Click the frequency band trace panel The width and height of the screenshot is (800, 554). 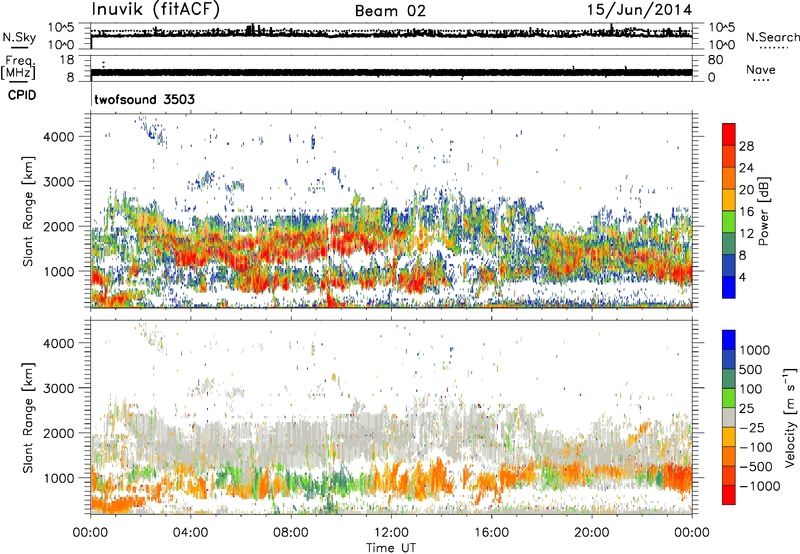coord(391,68)
